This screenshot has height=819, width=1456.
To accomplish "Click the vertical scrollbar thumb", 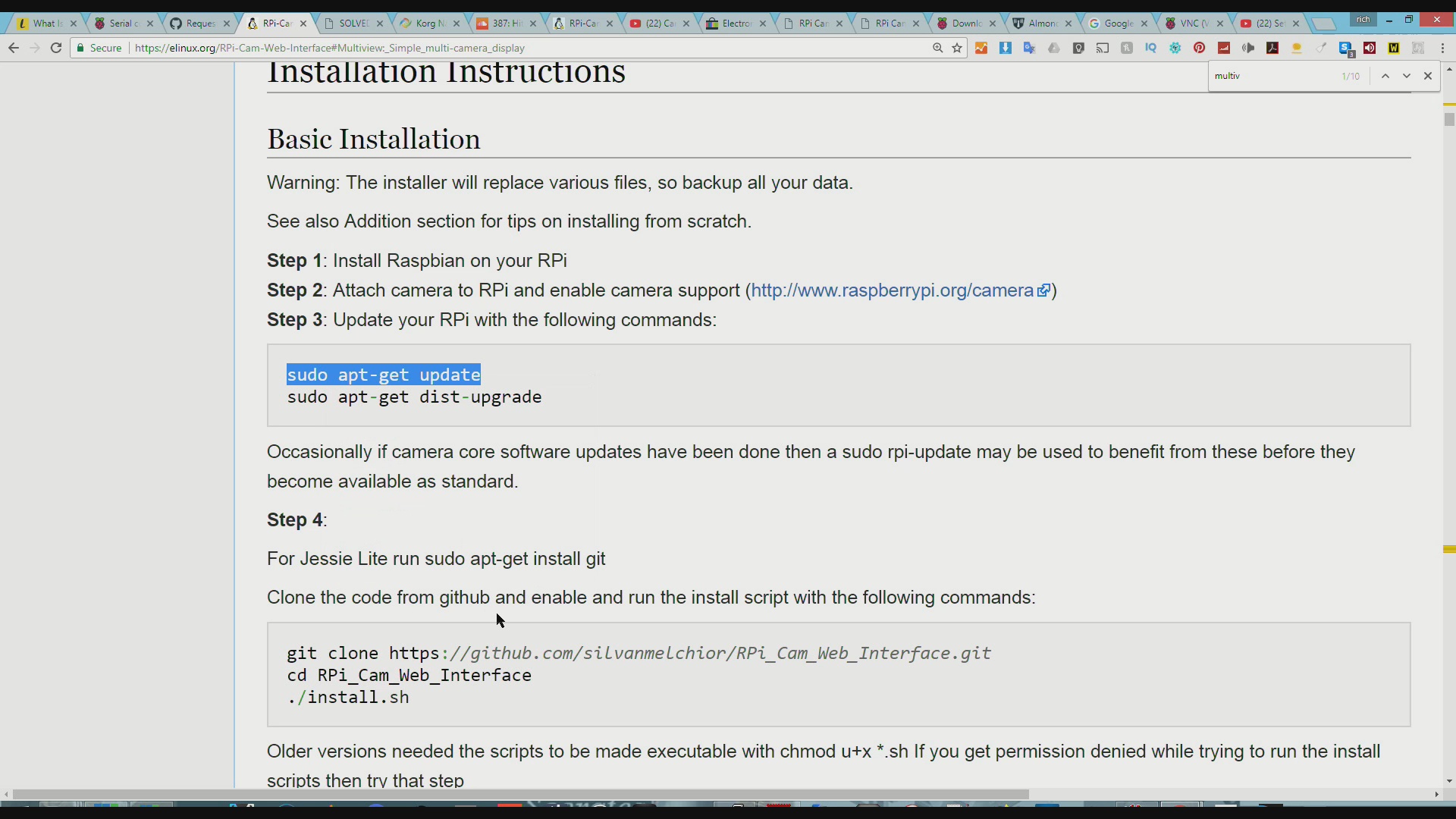I will point(1449,119).
